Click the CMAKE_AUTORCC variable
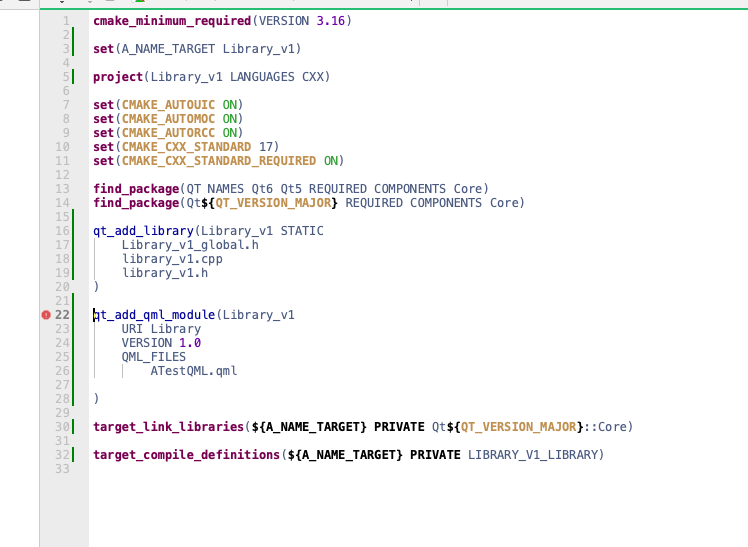Screen dimensions: 748x547 click(168, 133)
